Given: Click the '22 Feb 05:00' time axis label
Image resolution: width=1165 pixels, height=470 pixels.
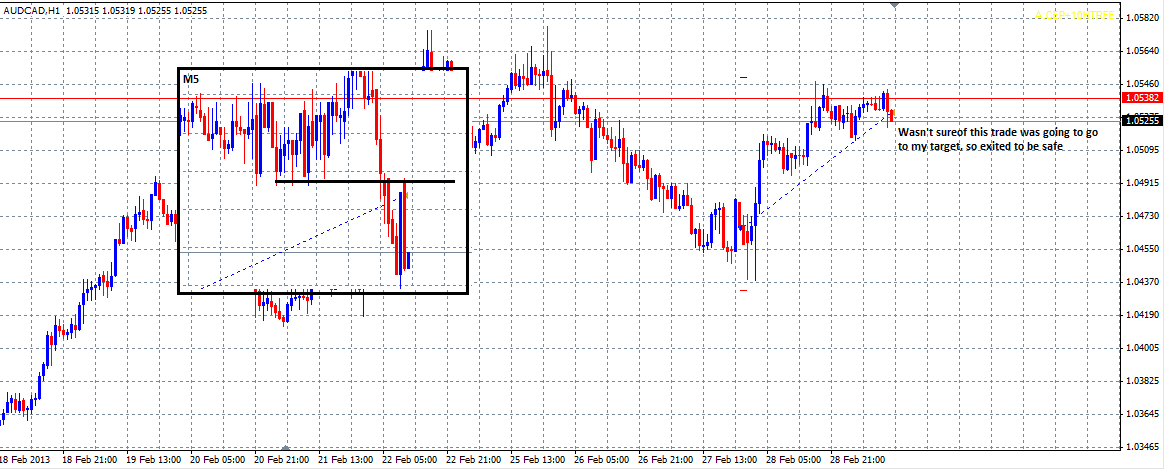Looking at the screenshot, I should click(x=408, y=460).
